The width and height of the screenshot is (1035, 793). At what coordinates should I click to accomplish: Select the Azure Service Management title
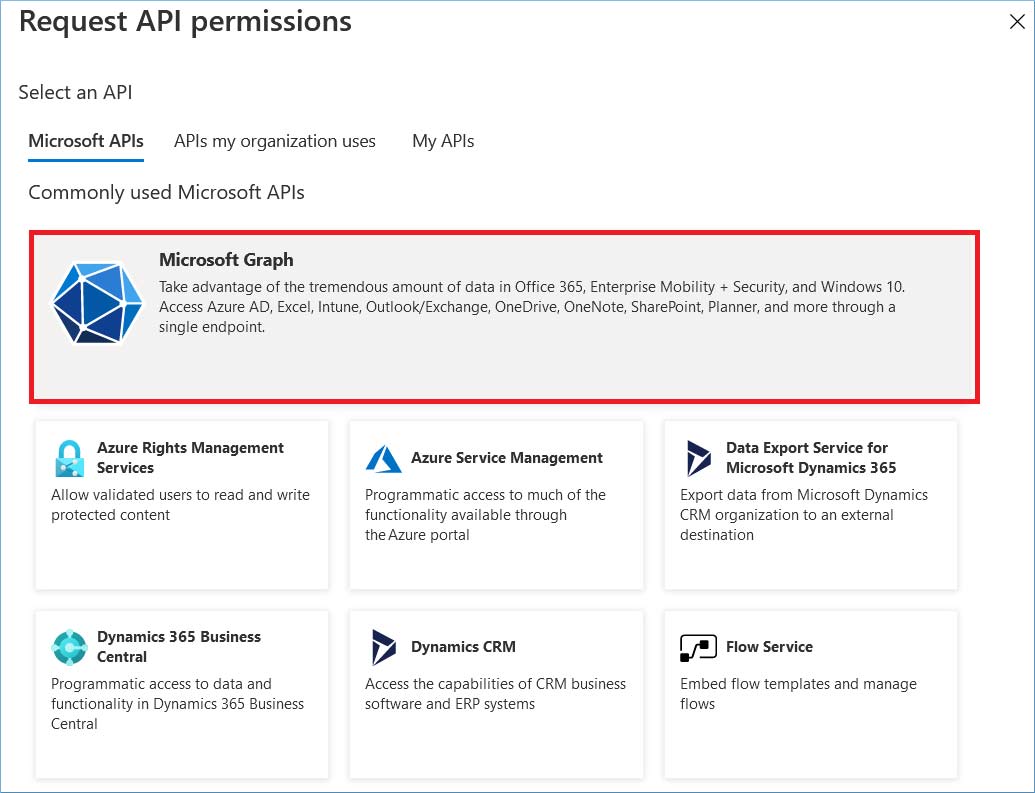click(x=507, y=458)
